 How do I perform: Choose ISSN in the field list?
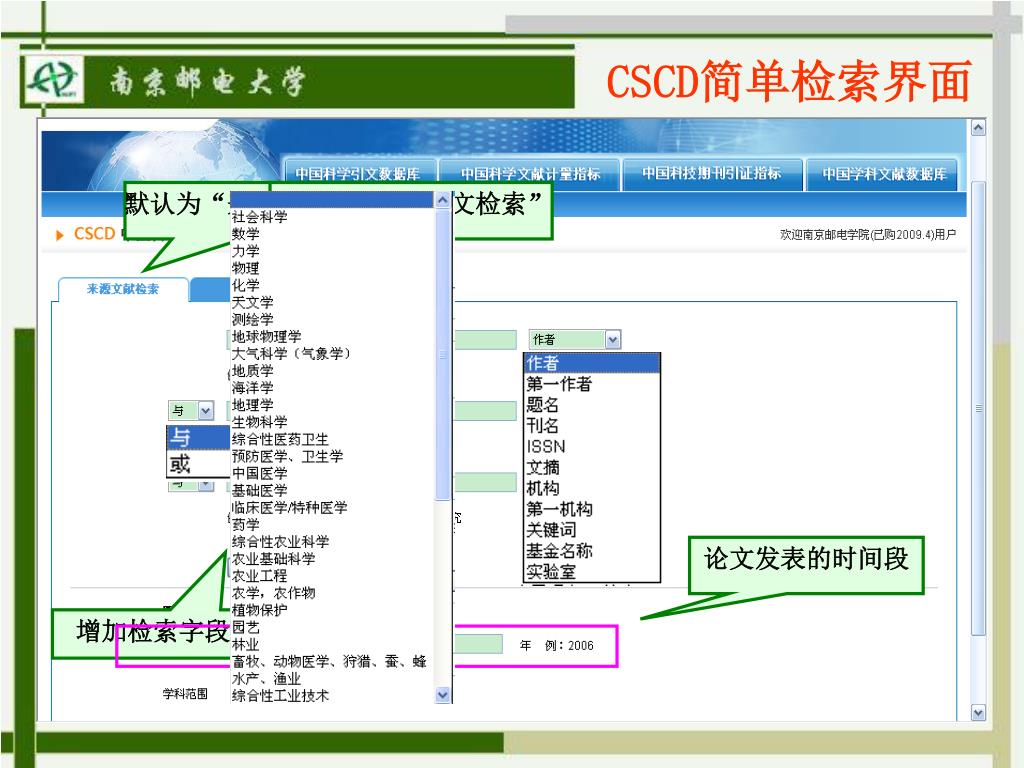[x=592, y=447]
